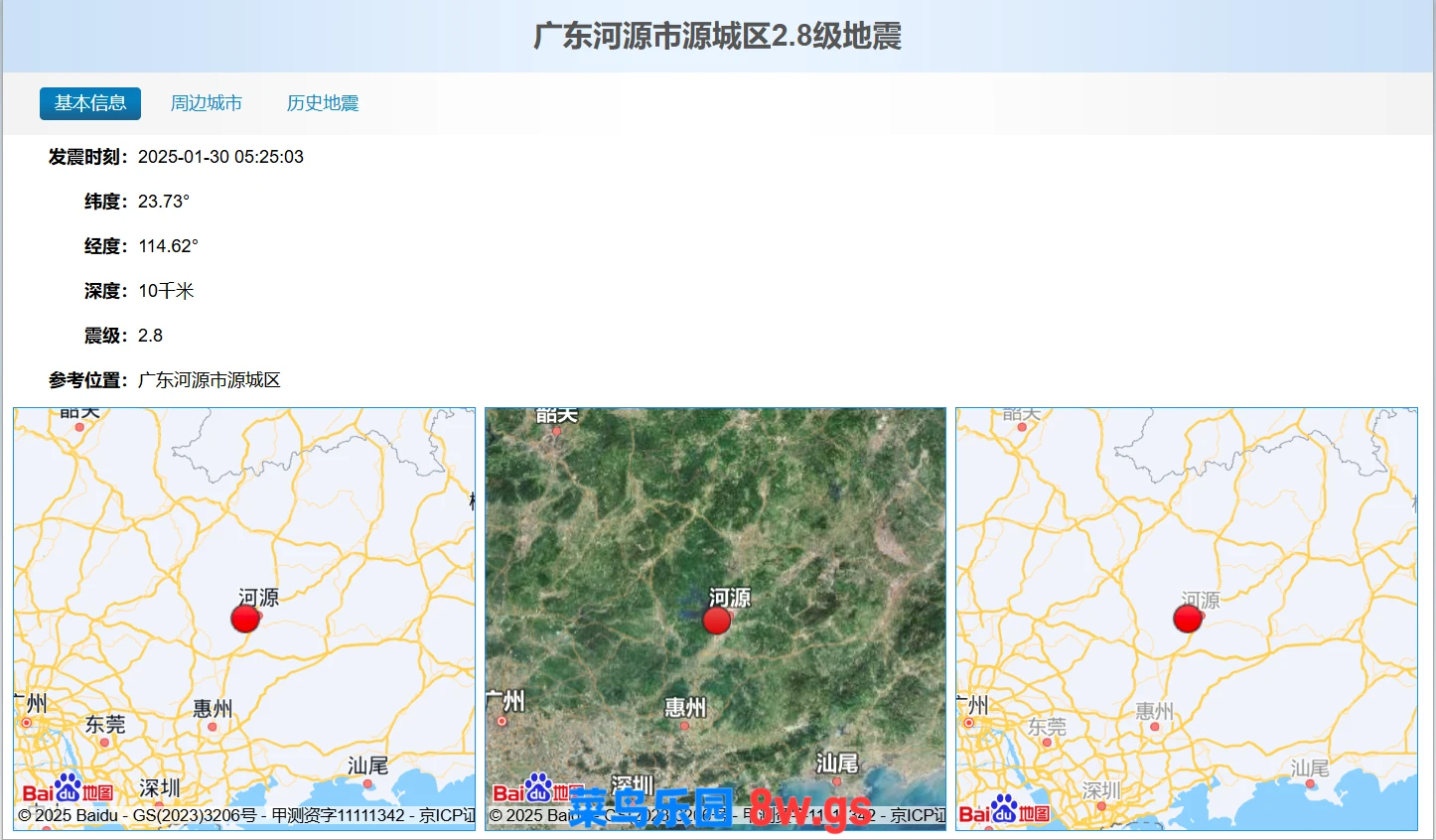The image size is (1436, 840).
Task: Click the red epicenter marker on left map
Action: coord(245,619)
